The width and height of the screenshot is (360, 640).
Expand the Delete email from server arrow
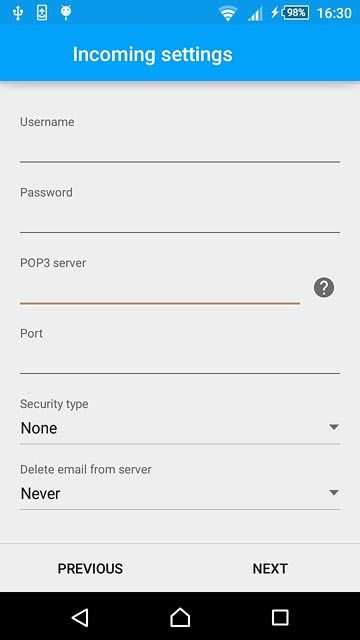coord(334,493)
